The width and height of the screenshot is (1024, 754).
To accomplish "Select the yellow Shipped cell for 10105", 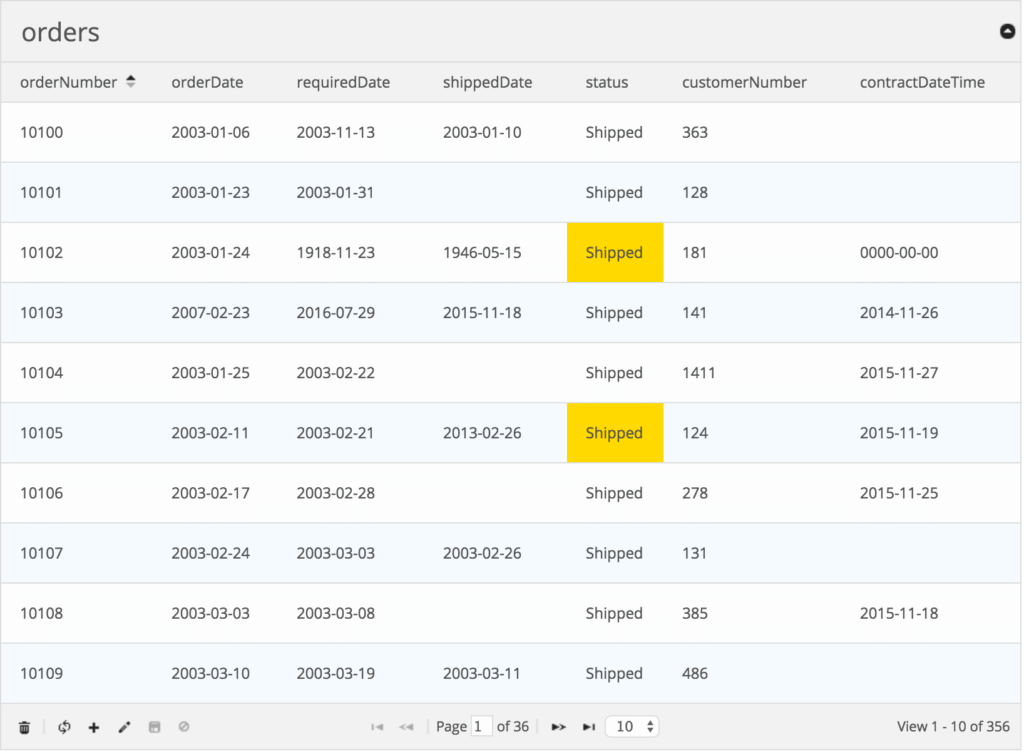I will [615, 433].
